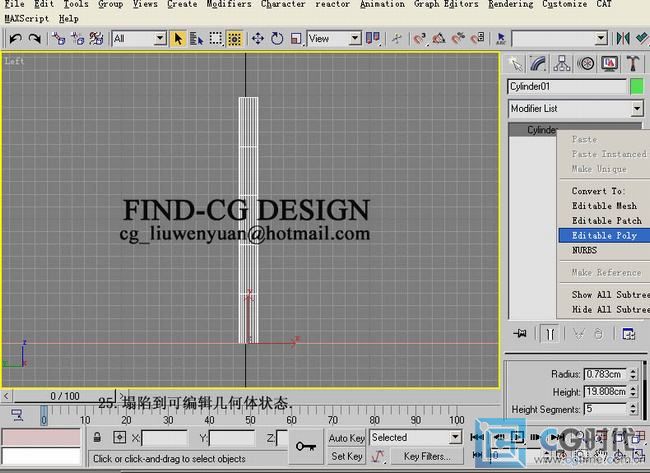Click the Height spinner arrows
650x473 pixels.
[x=633, y=391]
